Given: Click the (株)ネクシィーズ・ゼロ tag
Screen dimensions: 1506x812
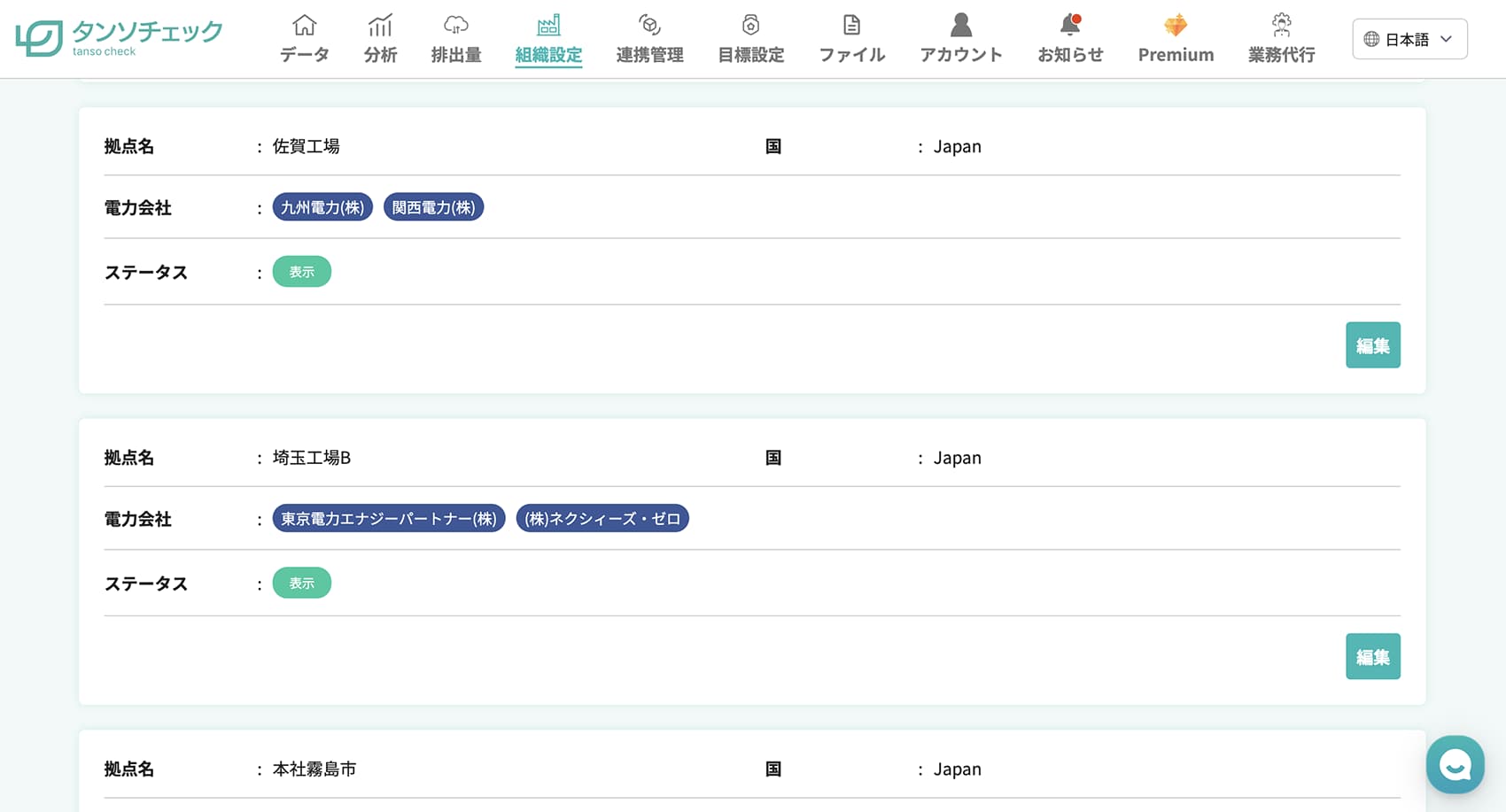Looking at the screenshot, I should coord(602,519).
